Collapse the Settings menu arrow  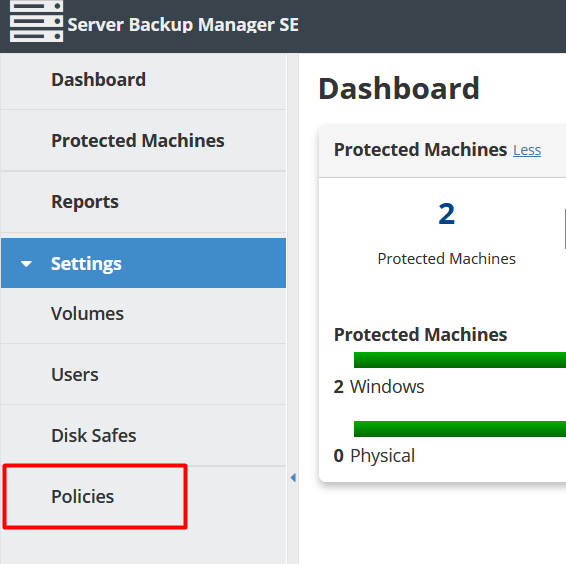point(26,264)
